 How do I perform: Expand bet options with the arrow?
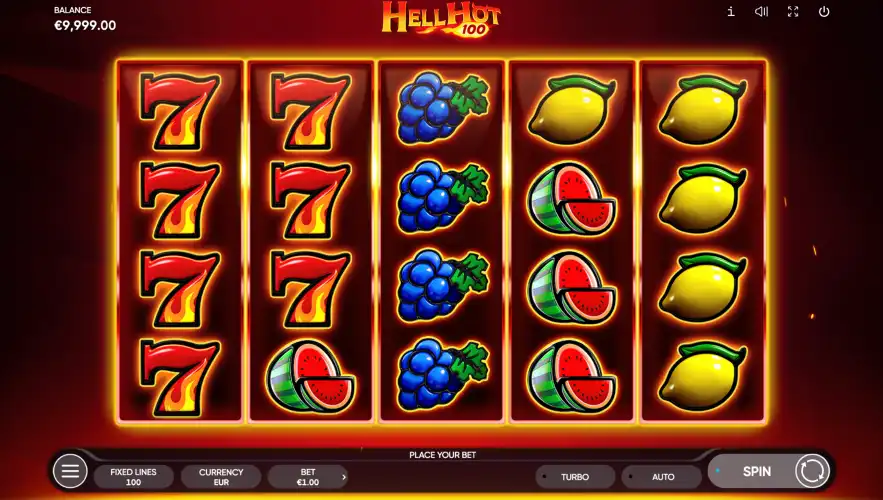click(344, 477)
